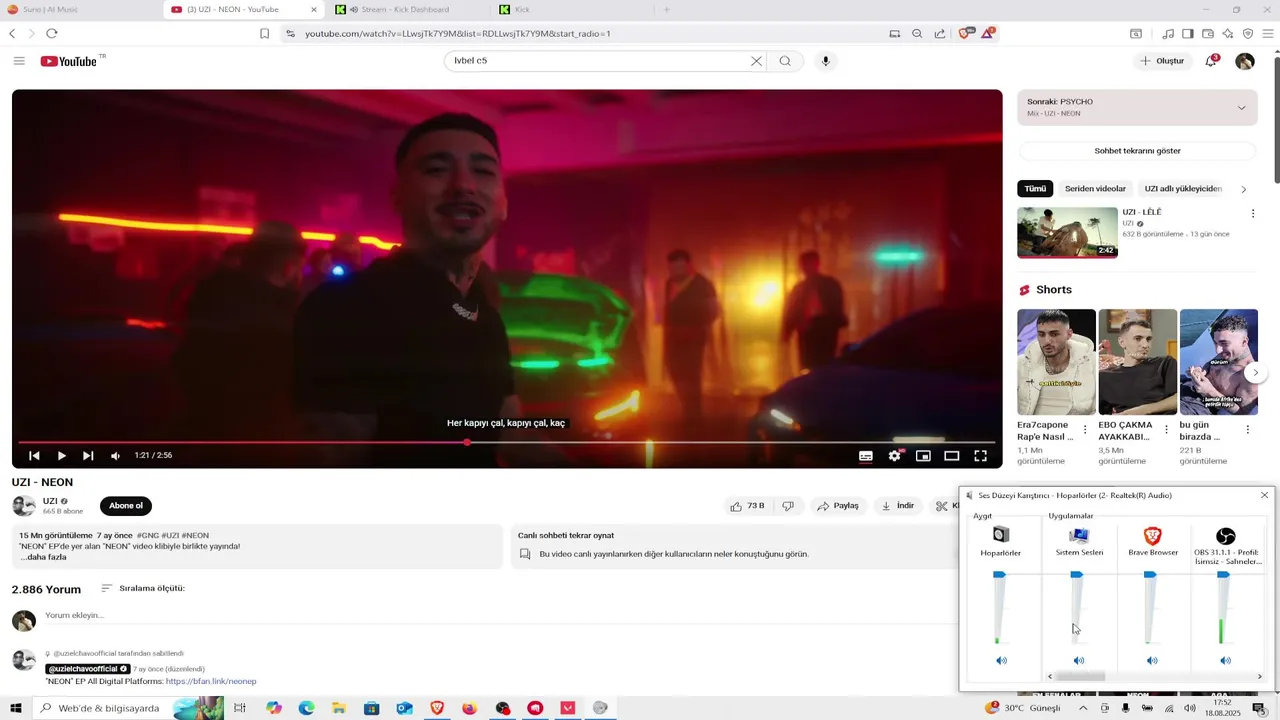This screenshot has width=1280, height=720.
Task: Open options for the Era7capone short
Action: [x=1085, y=430]
